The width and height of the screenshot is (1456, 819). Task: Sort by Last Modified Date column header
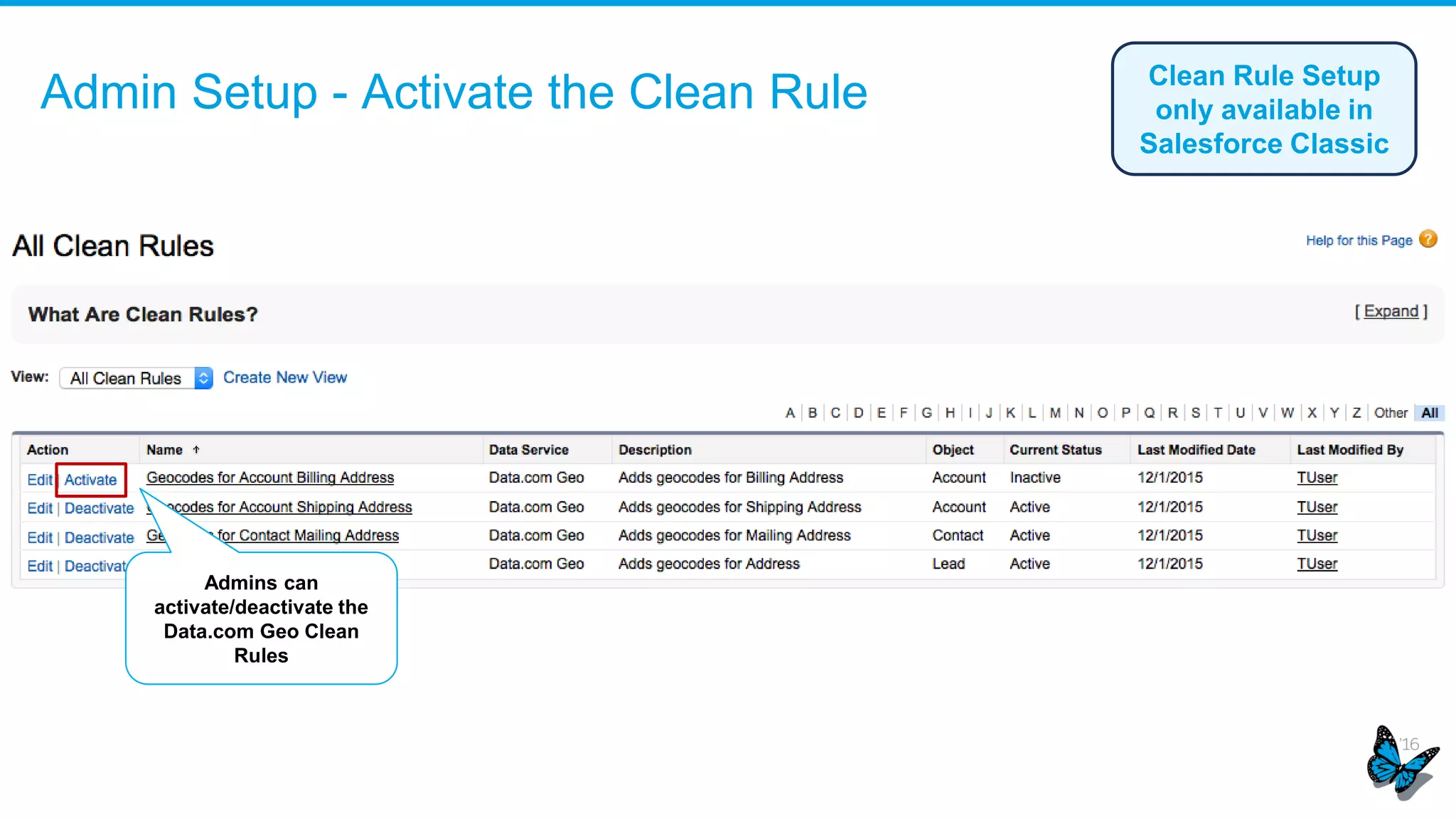(x=1197, y=450)
